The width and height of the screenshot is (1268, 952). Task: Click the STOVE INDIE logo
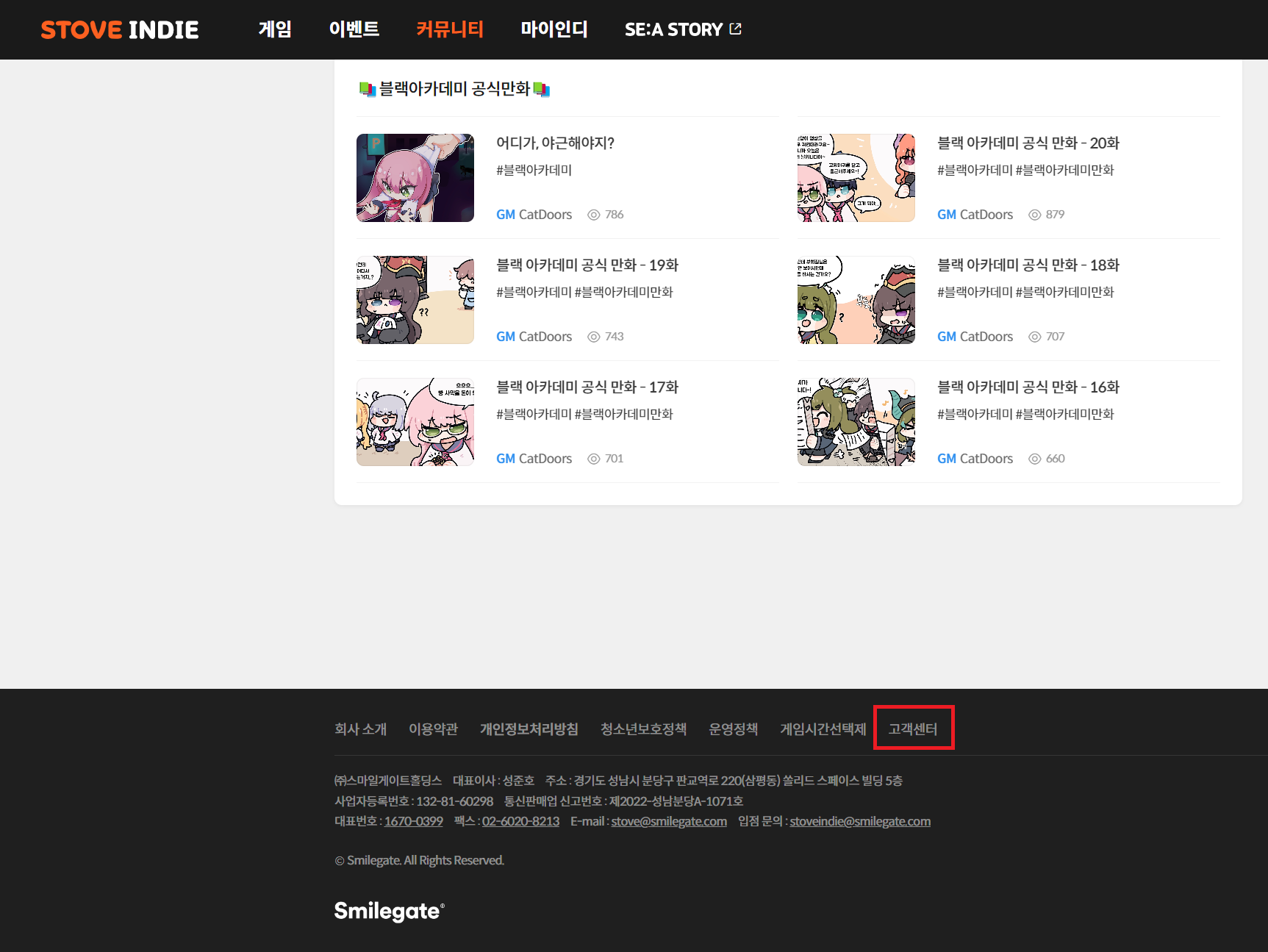120,29
